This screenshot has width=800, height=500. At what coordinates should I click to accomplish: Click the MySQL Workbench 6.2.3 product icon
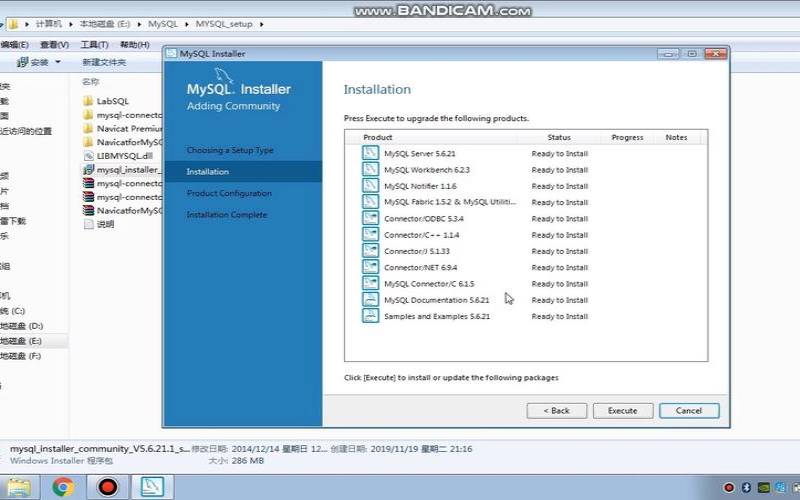[370, 169]
